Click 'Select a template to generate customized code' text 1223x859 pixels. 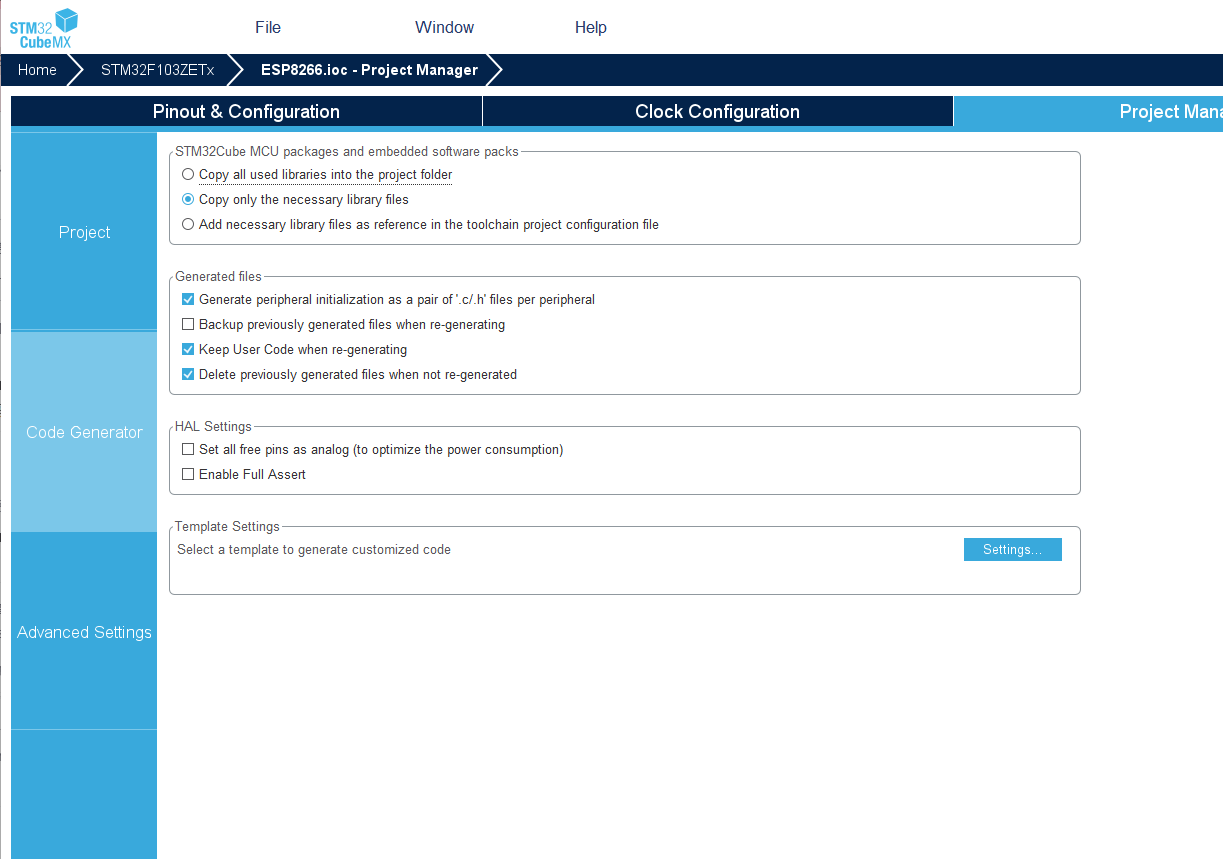314,549
